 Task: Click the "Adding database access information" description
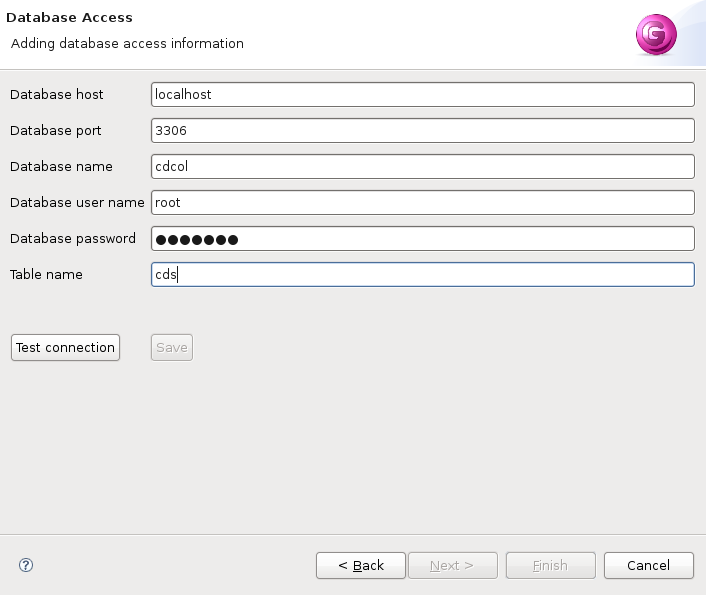pyautogui.click(x=127, y=44)
